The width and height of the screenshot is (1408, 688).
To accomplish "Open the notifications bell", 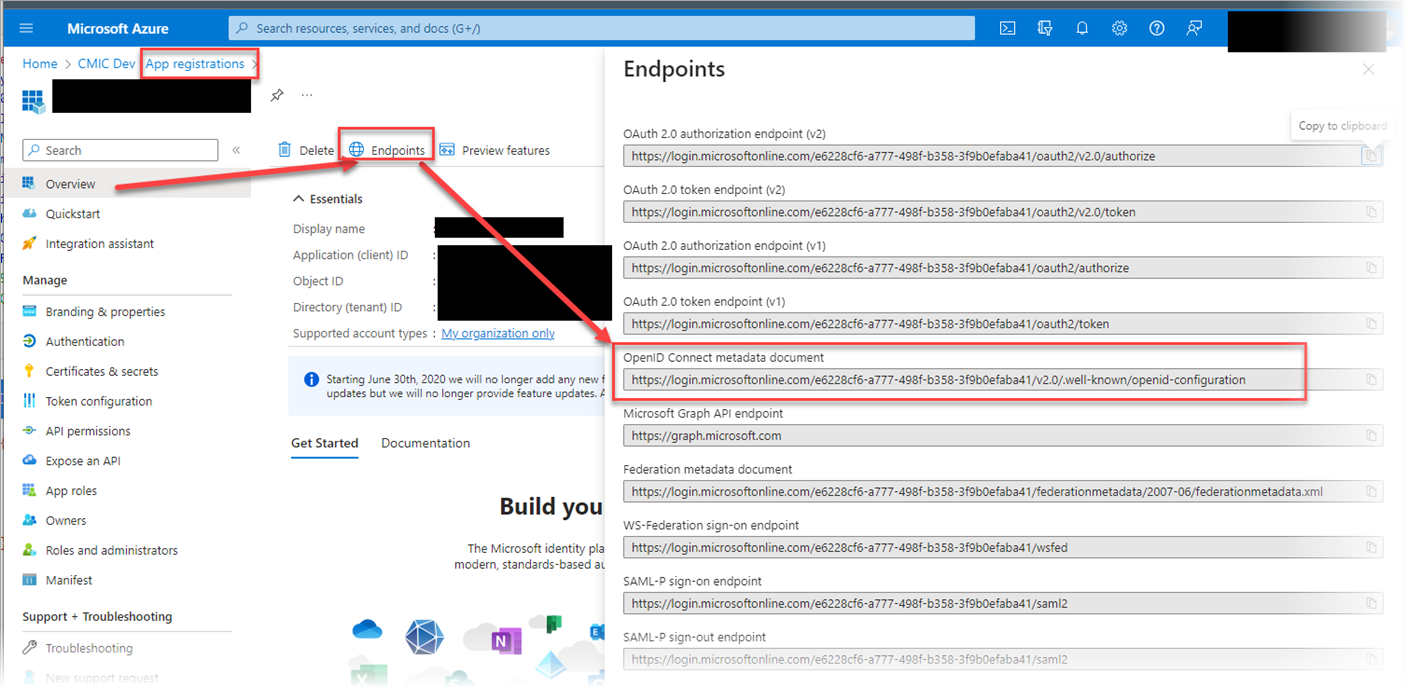I will 1082,28.
